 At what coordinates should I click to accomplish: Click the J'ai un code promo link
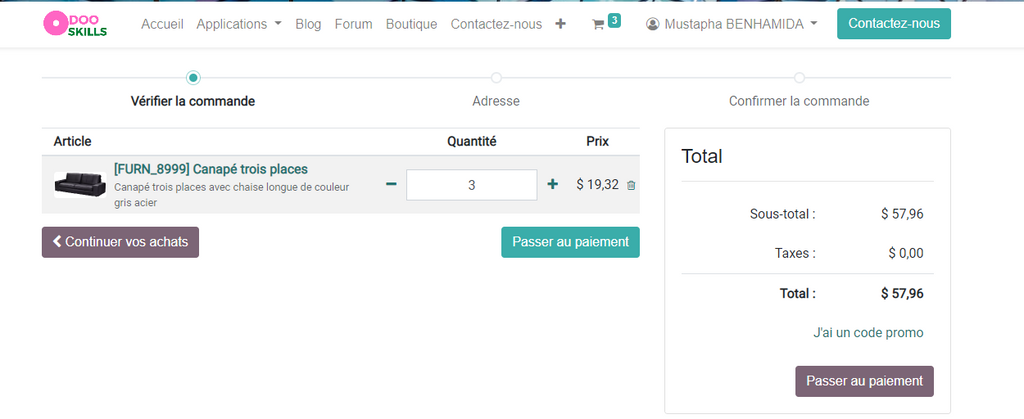tap(868, 332)
